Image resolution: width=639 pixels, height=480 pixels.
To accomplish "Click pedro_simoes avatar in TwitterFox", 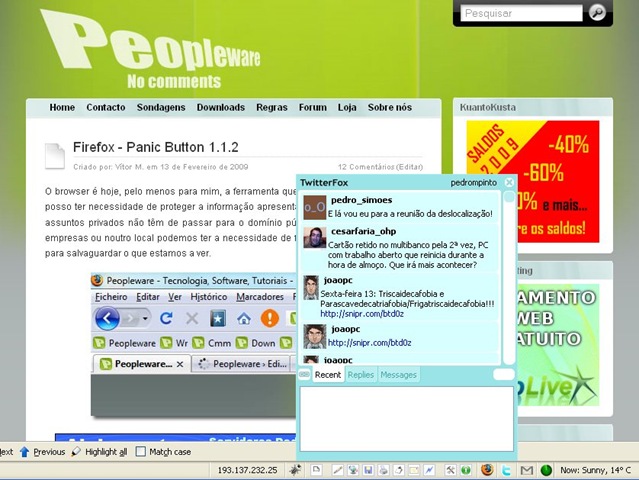I will click(x=315, y=207).
